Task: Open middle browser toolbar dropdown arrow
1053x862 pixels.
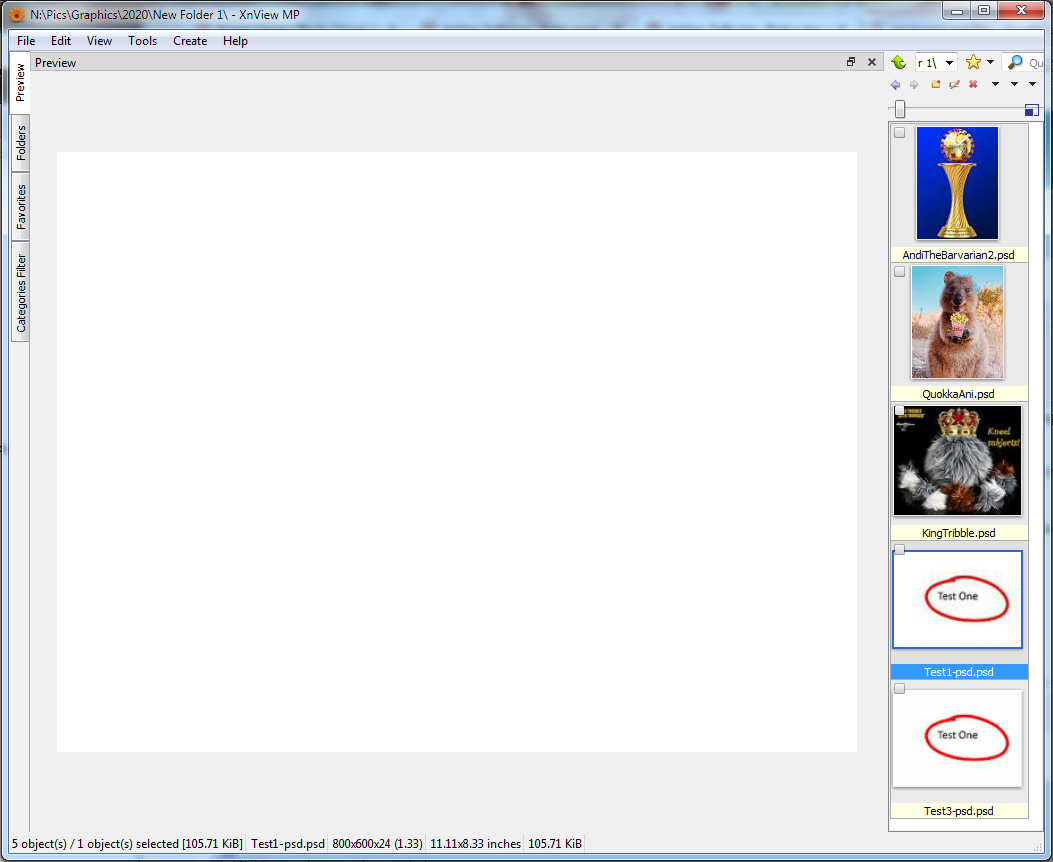Action: [x=1014, y=84]
